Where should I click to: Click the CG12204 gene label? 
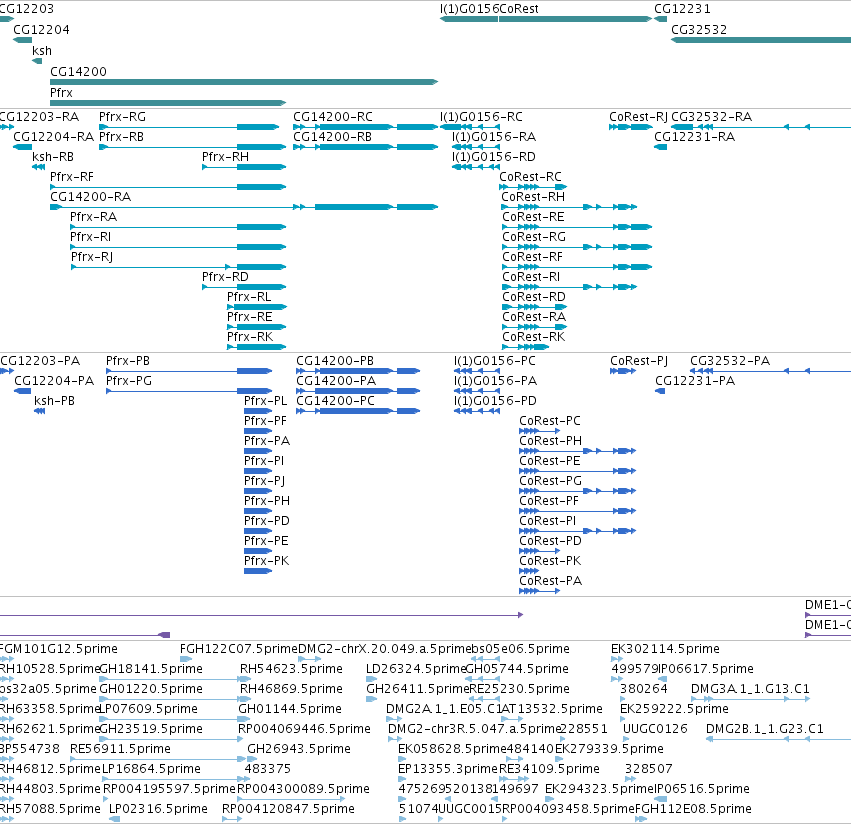coord(41,30)
